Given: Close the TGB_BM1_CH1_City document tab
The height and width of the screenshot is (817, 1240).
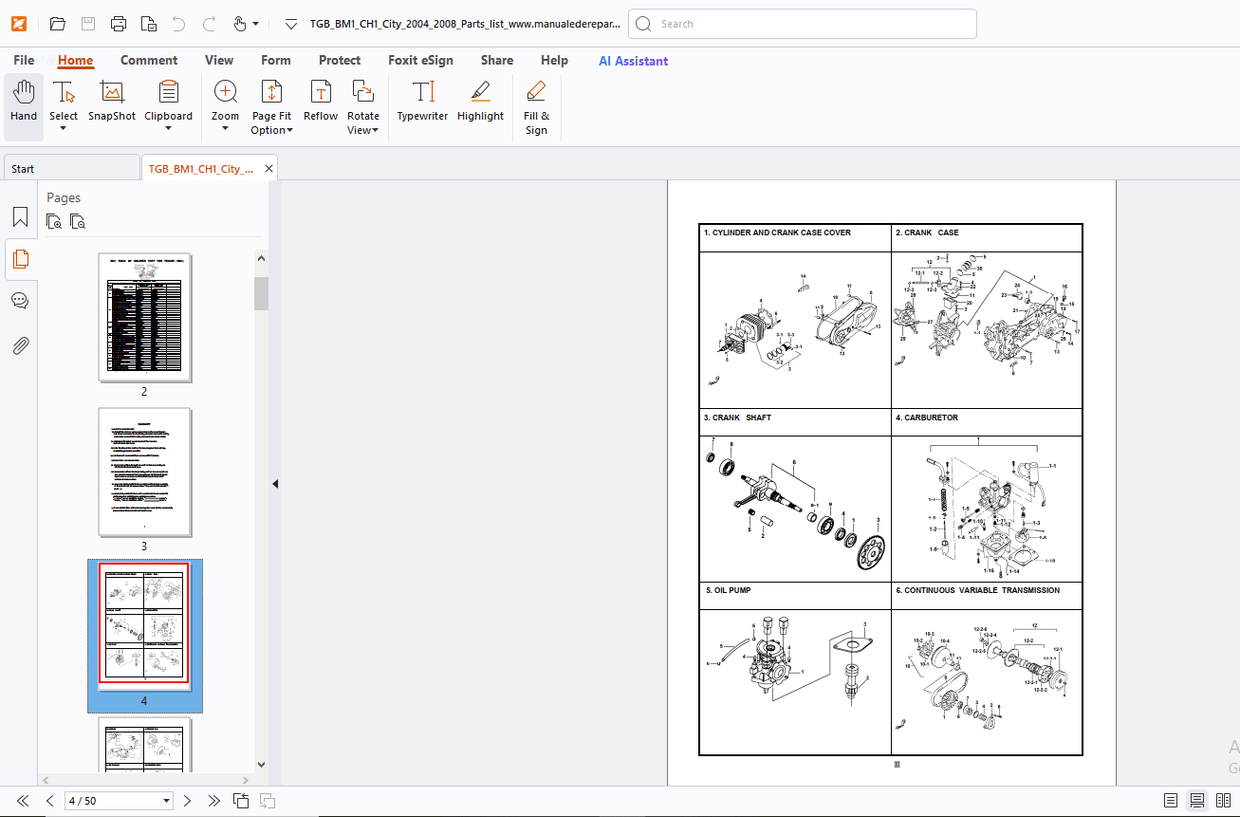Looking at the screenshot, I should point(268,169).
